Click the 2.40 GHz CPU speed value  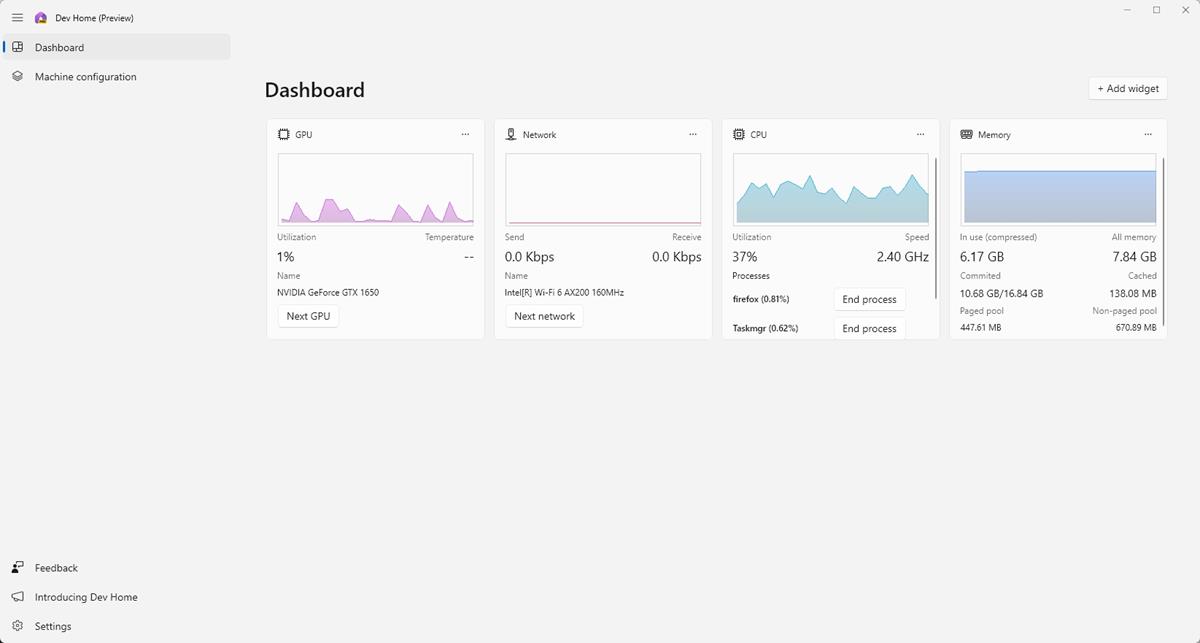pyautogui.click(x=903, y=257)
